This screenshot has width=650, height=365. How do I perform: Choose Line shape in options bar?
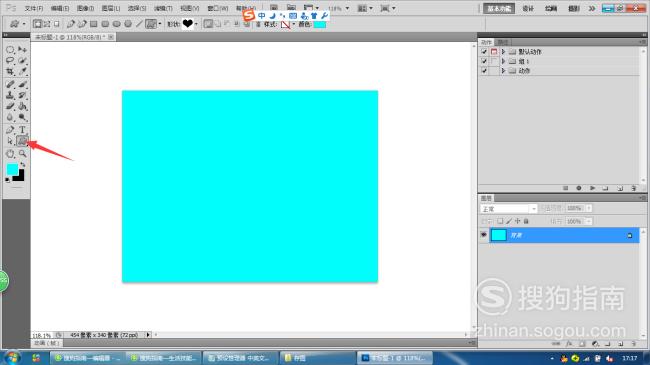pos(140,24)
